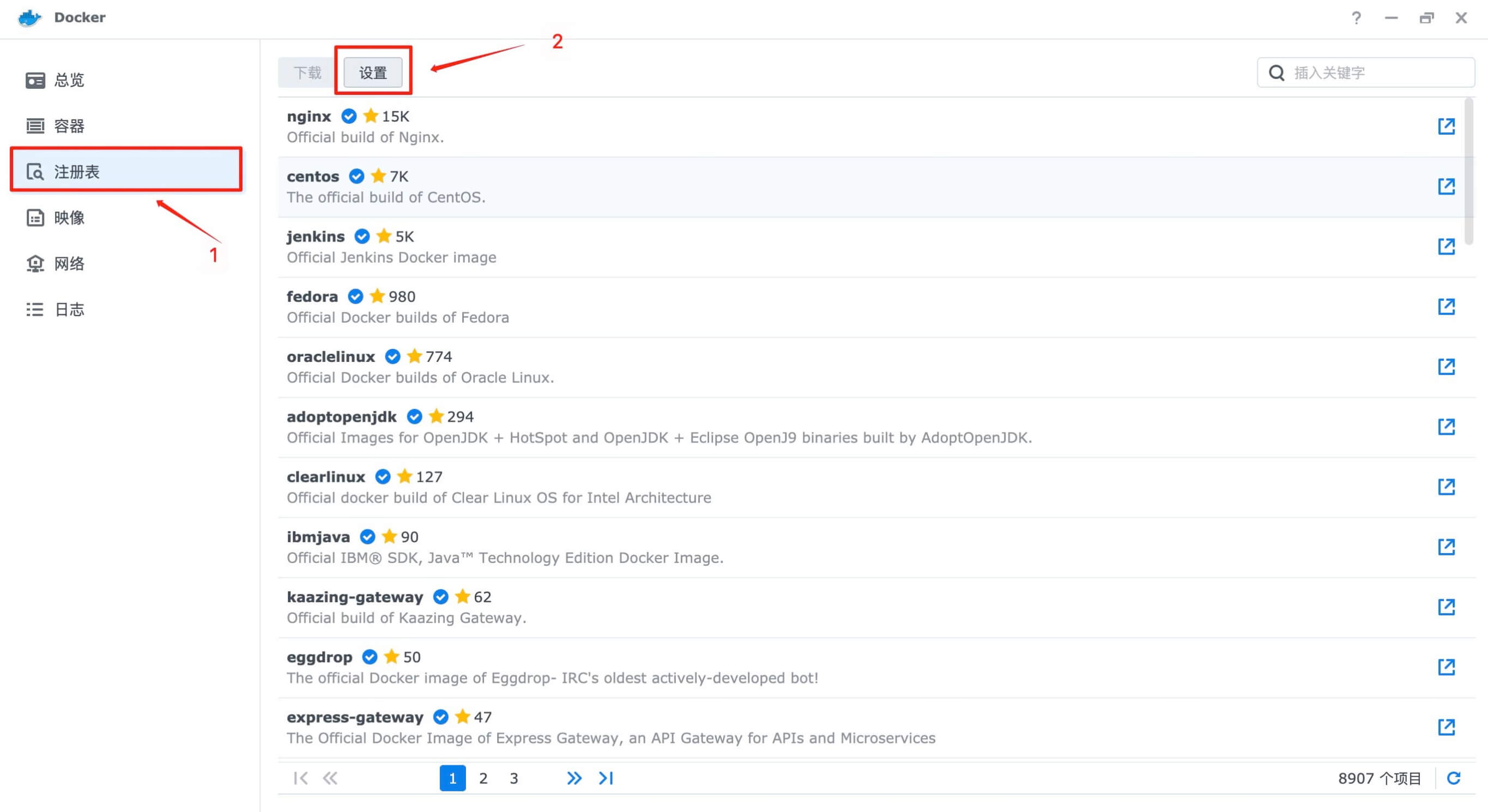Click the image list vertical scrollbar

tap(1469, 172)
